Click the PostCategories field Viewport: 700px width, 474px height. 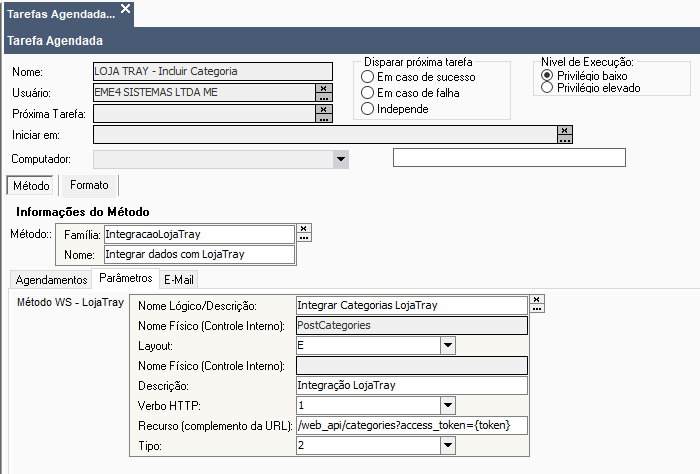pos(412,325)
